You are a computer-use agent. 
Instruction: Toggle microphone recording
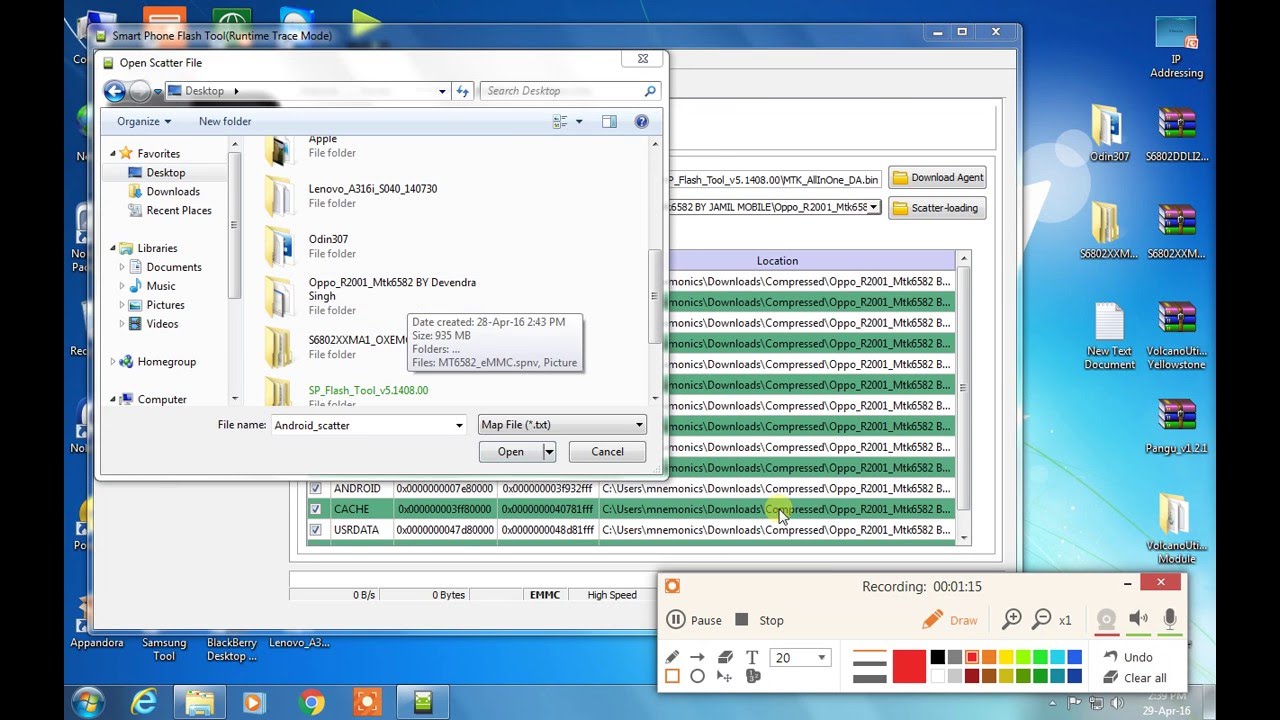(1170, 620)
